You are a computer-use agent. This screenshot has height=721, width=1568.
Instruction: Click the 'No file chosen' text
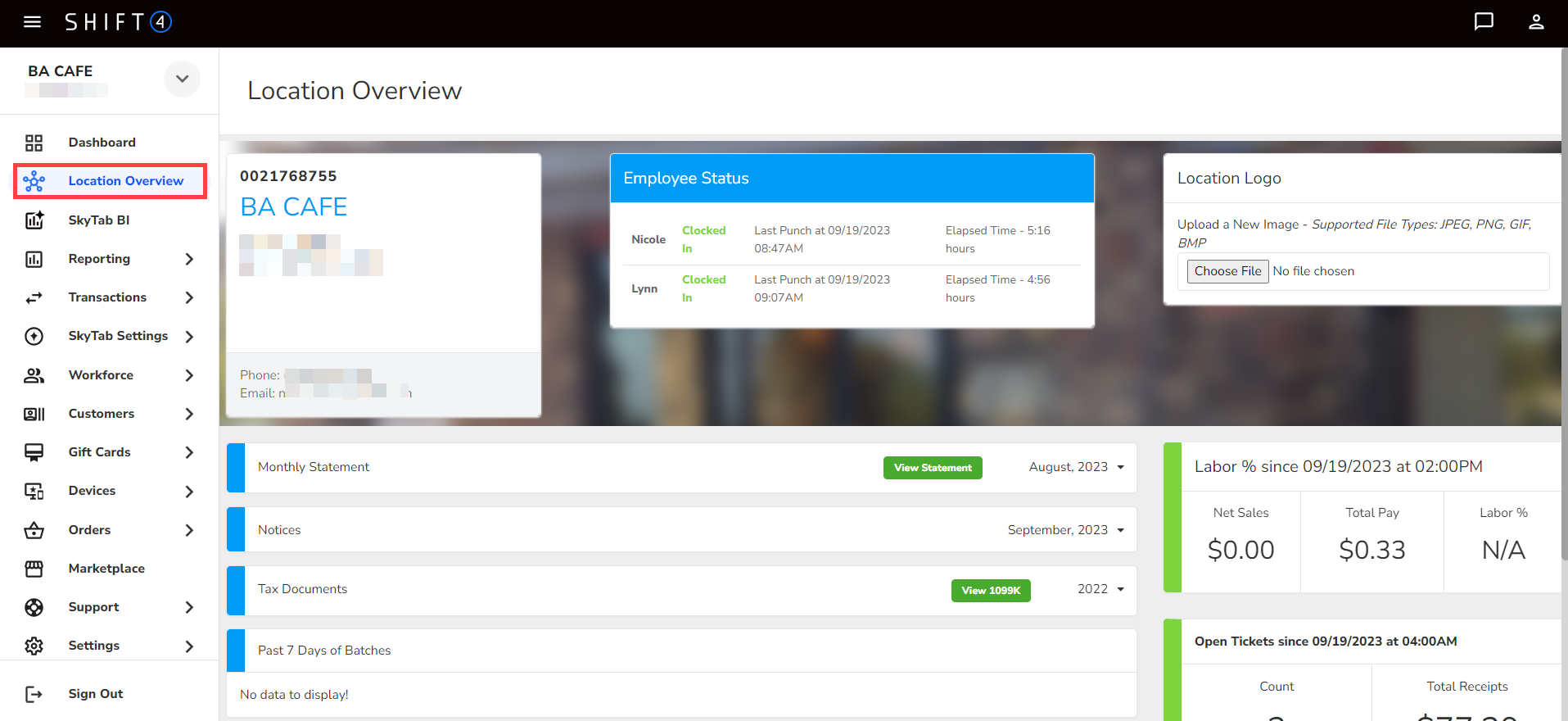coord(1313,271)
